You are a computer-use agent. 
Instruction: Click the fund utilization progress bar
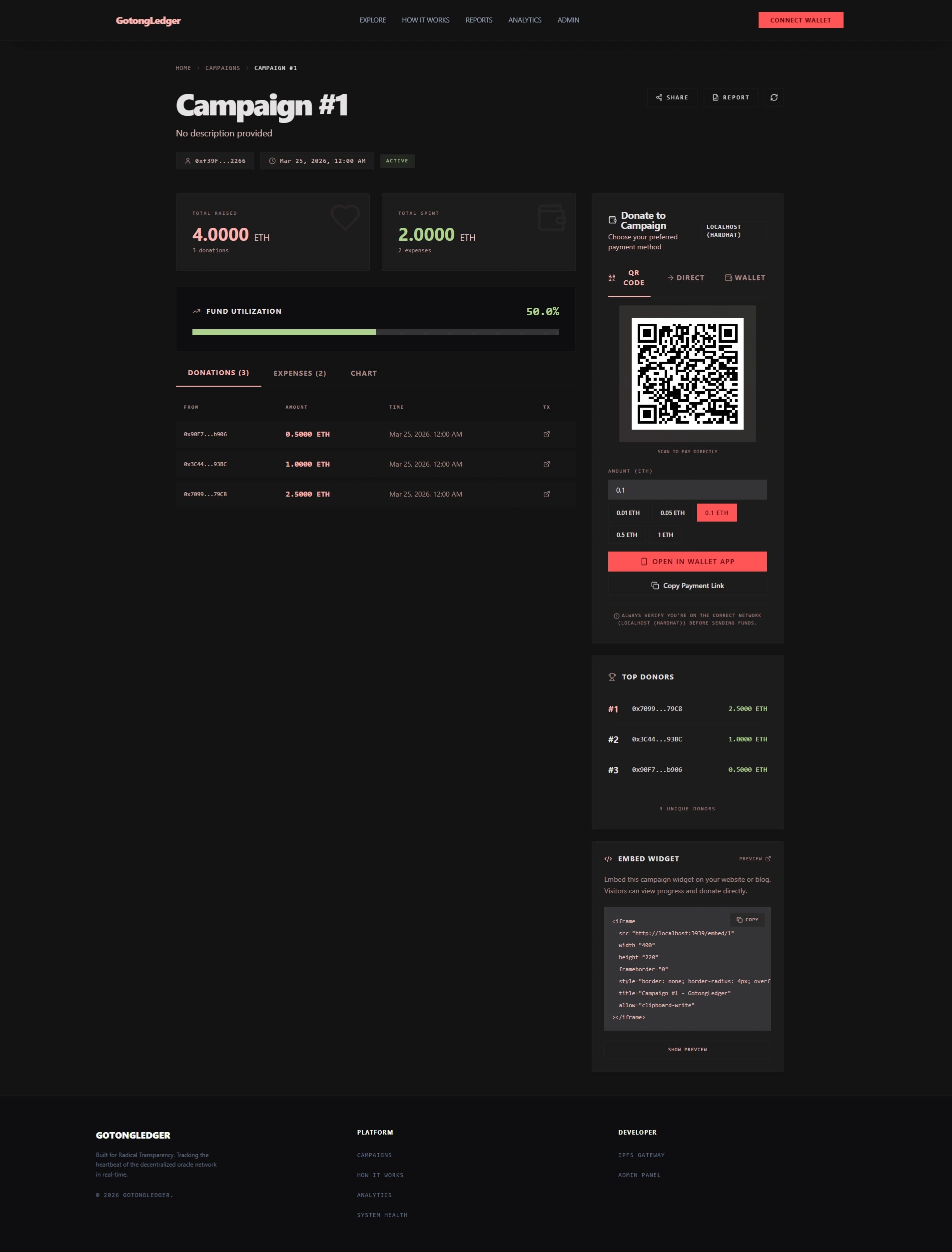pos(376,333)
